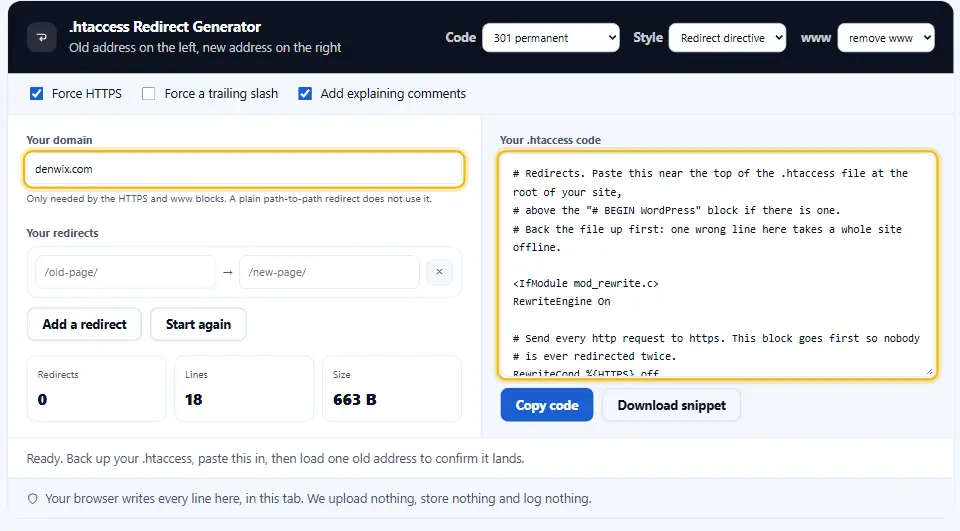Copy the generated code with Copy code

coord(547,405)
